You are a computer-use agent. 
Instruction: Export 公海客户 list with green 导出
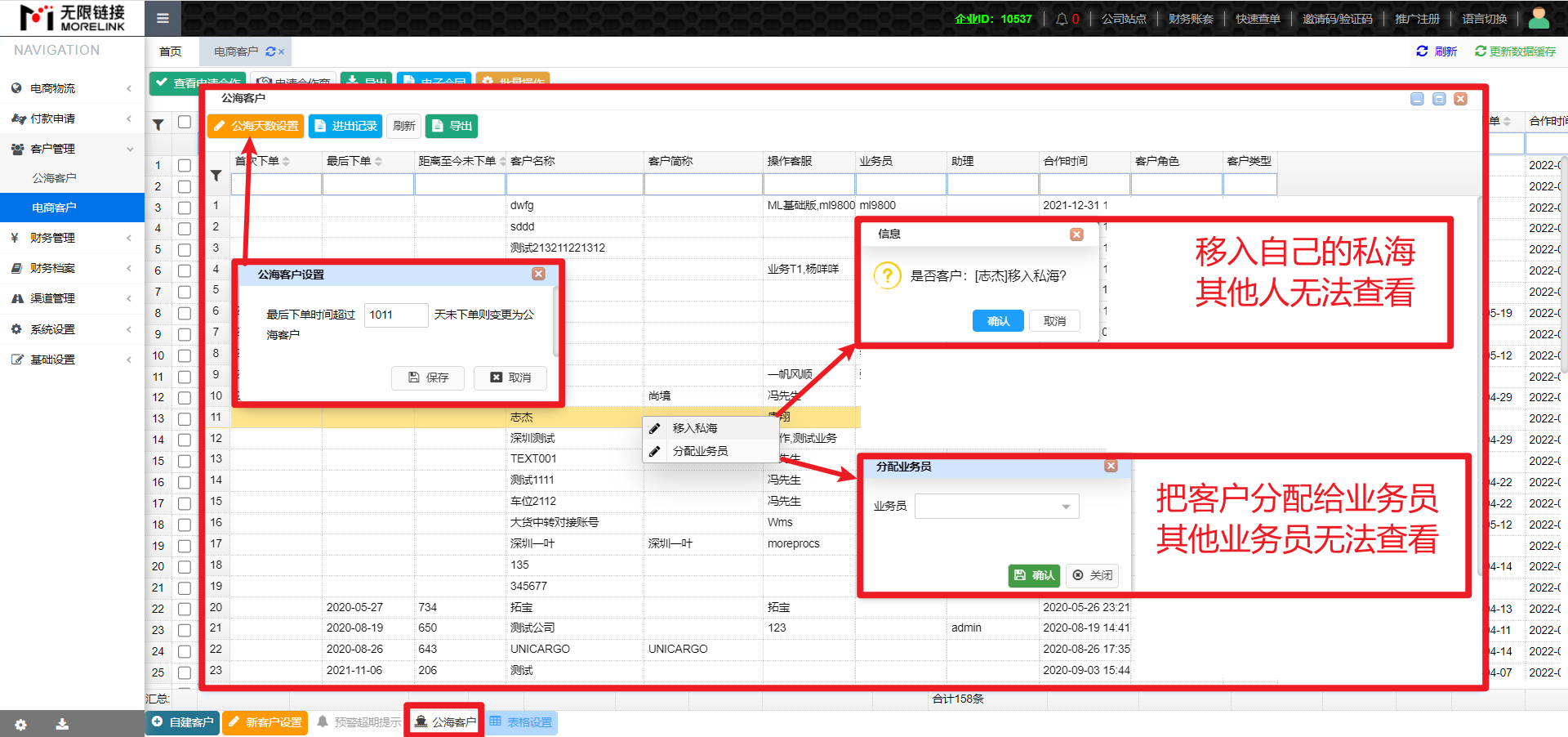tap(452, 126)
